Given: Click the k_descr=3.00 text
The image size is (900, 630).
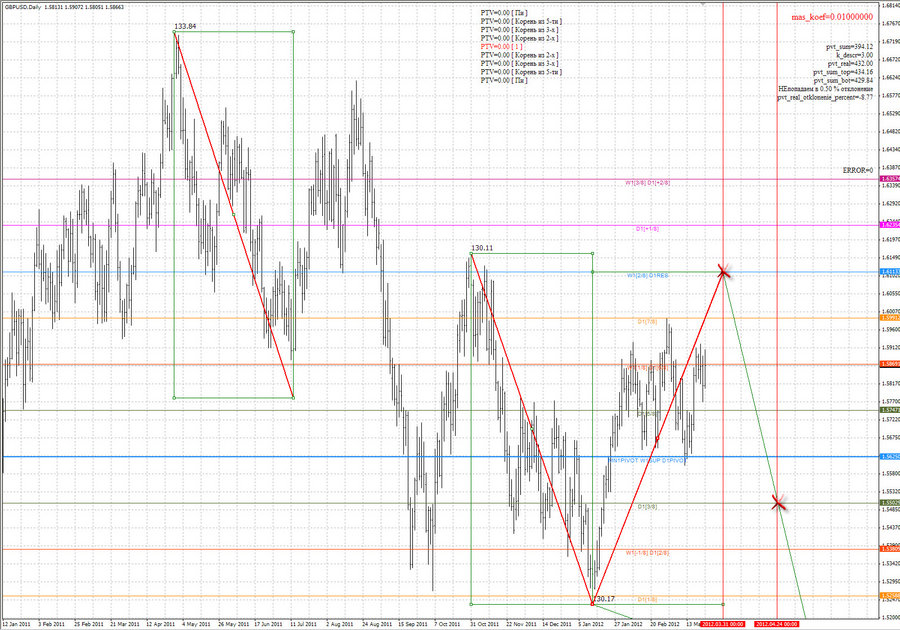Looking at the screenshot, I should pyautogui.click(x=854, y=55).
